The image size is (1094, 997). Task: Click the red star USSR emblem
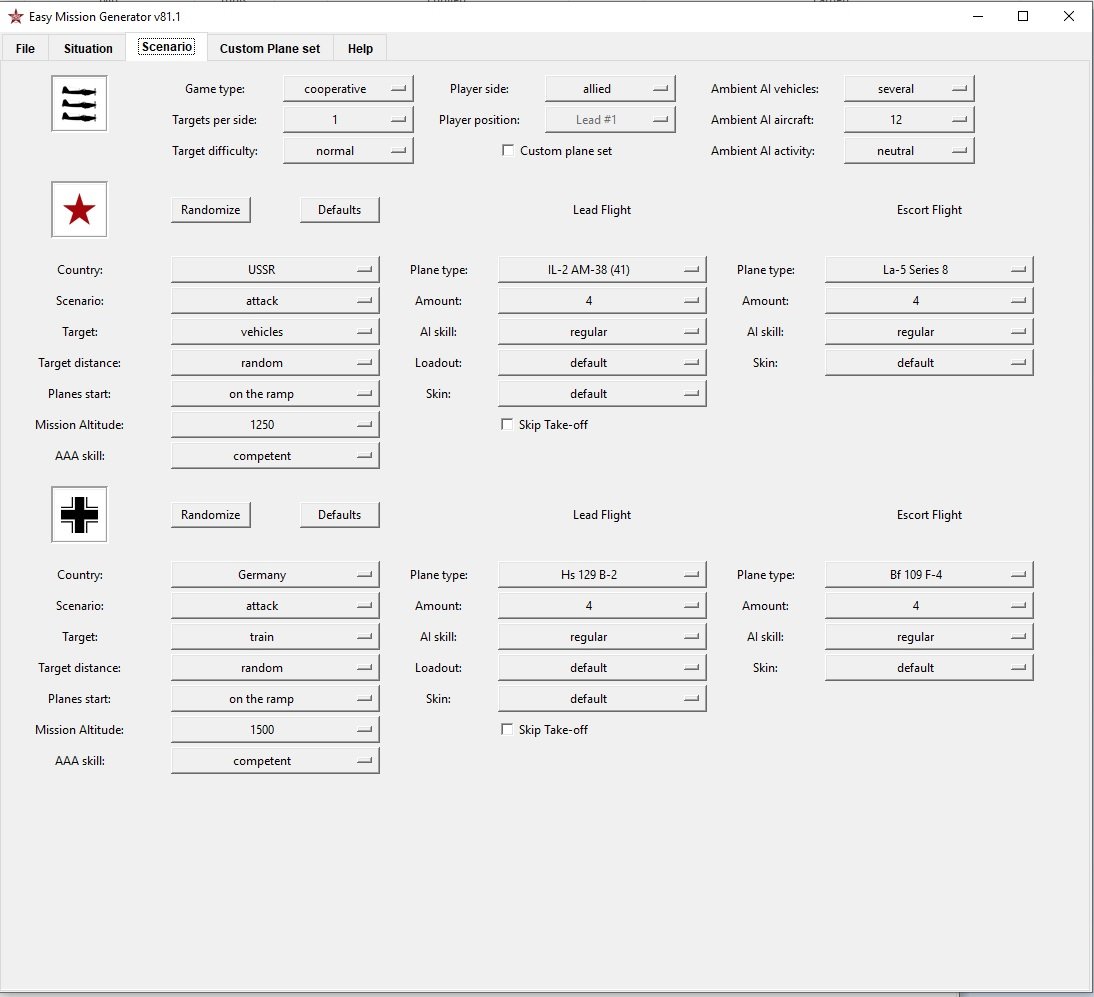click(x=79, y=210)
